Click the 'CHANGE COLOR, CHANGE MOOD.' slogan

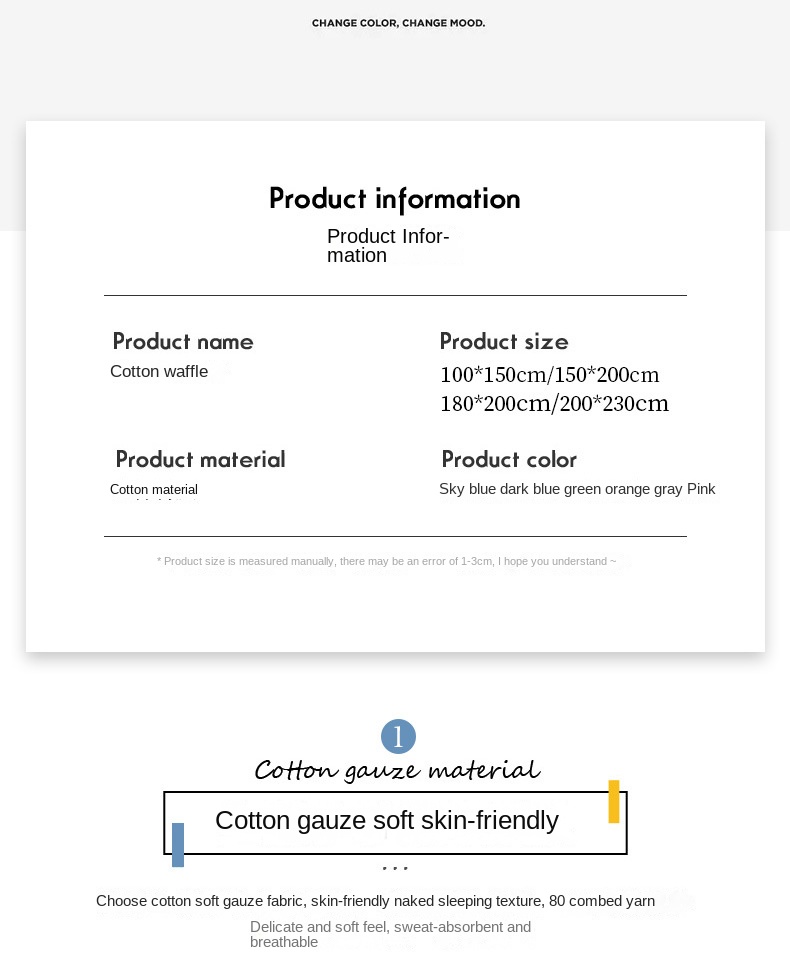[x=399, y=23]
